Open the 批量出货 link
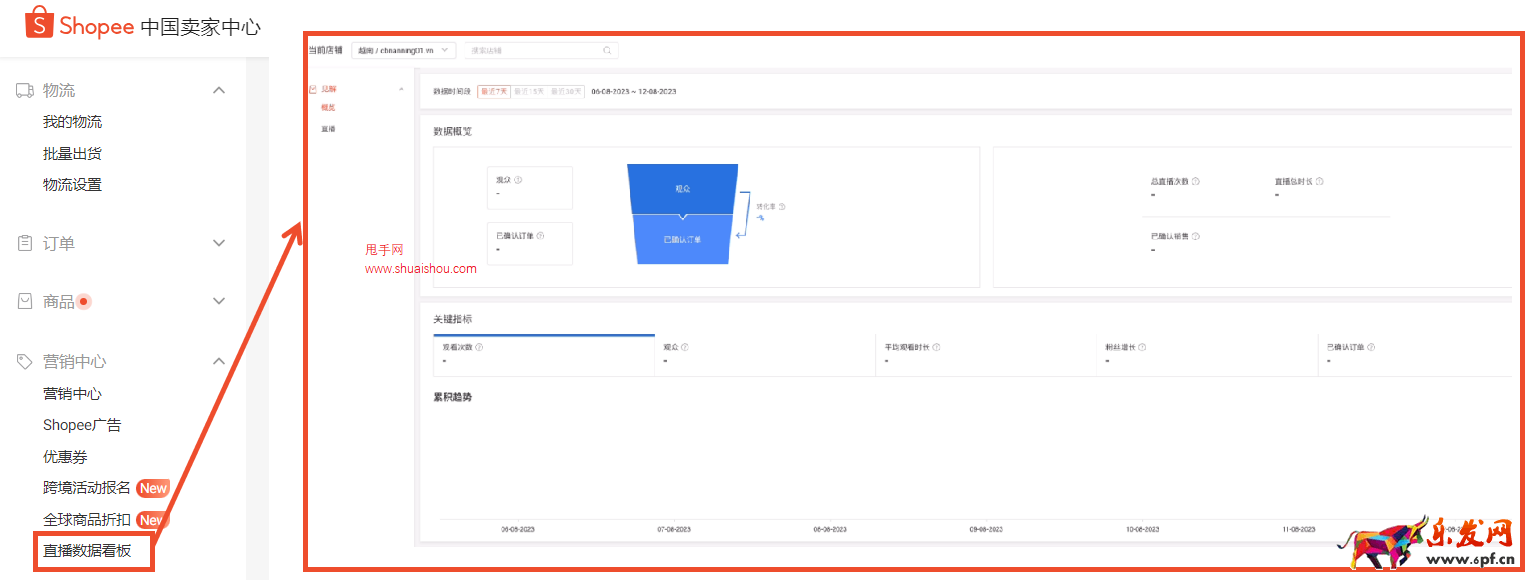1525x580 pixels. click(72, 153)
